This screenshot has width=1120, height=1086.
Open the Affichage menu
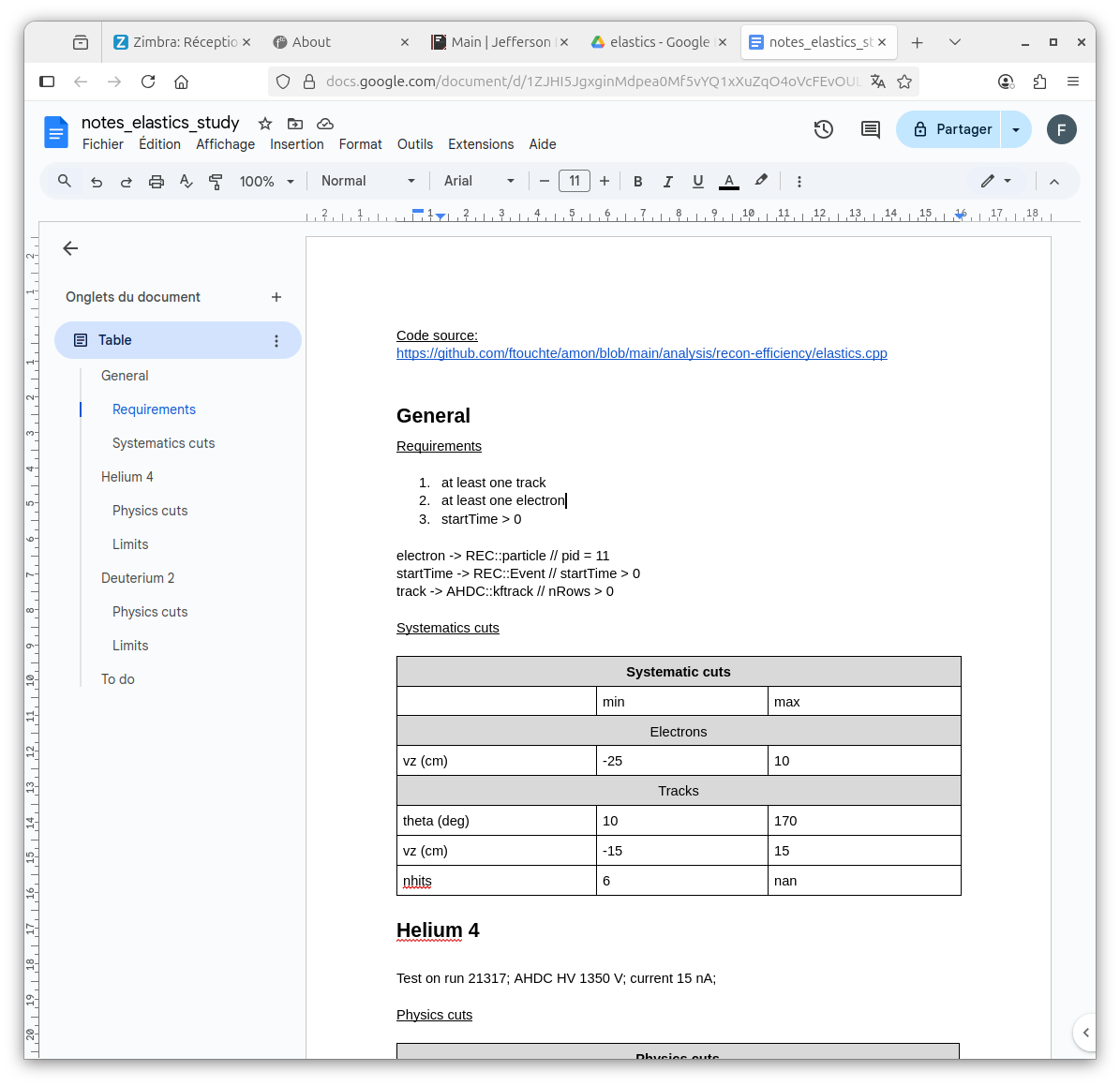225,144
